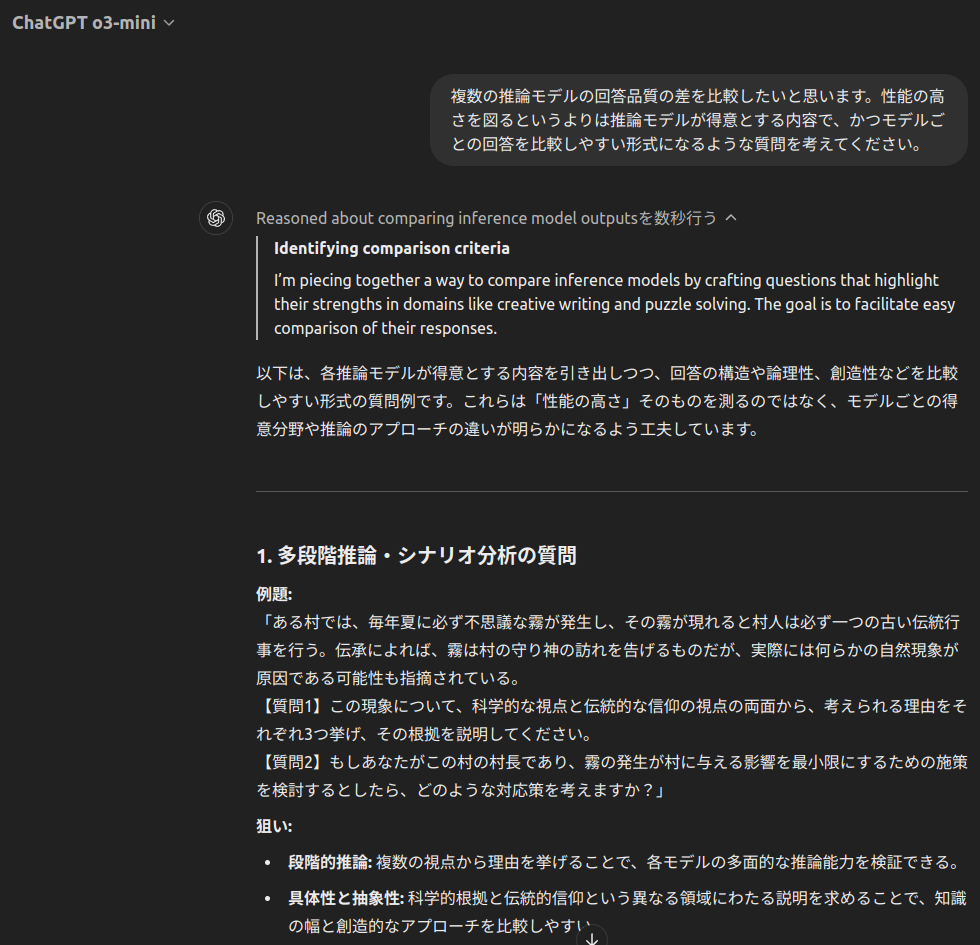Click the paragraph starting 以下は、各推論モデル
980x945 pixels.
(x=608, y=401)
